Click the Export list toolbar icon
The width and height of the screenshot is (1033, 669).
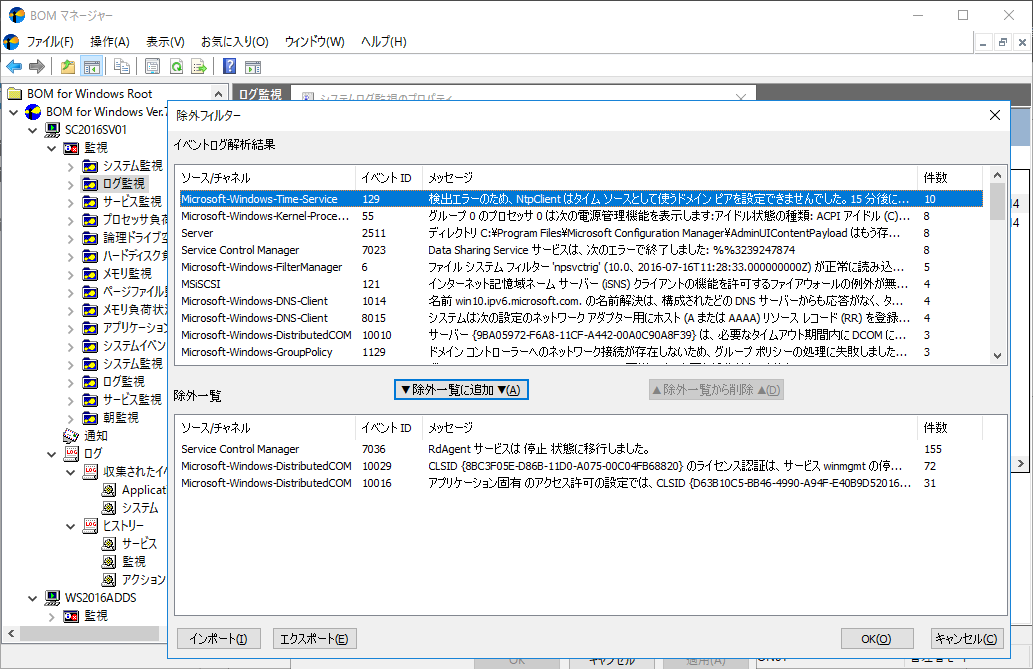pyautogui.click(x=198, y=67)
